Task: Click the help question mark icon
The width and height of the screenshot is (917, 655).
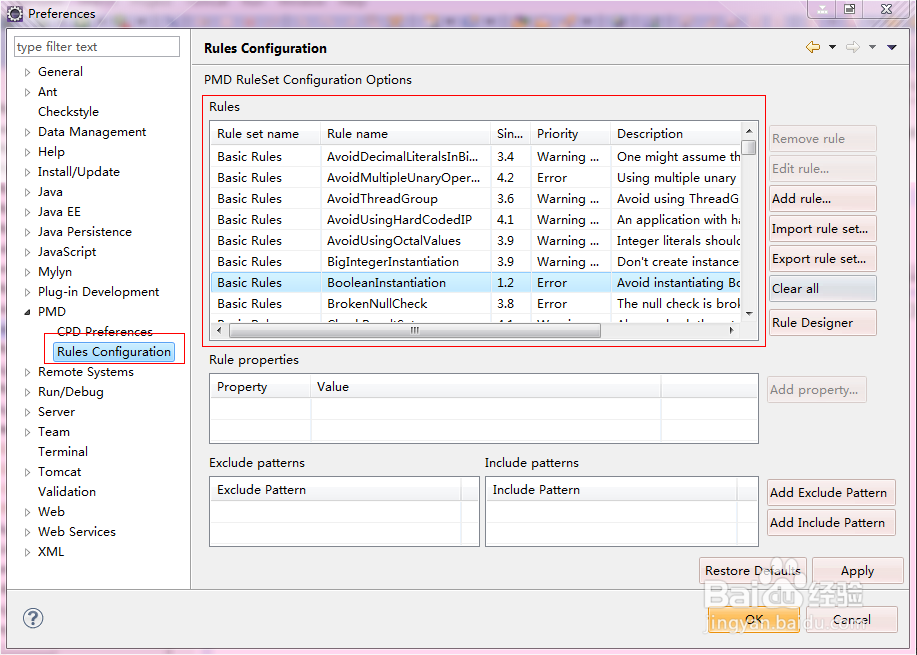Action: point(33,618)
